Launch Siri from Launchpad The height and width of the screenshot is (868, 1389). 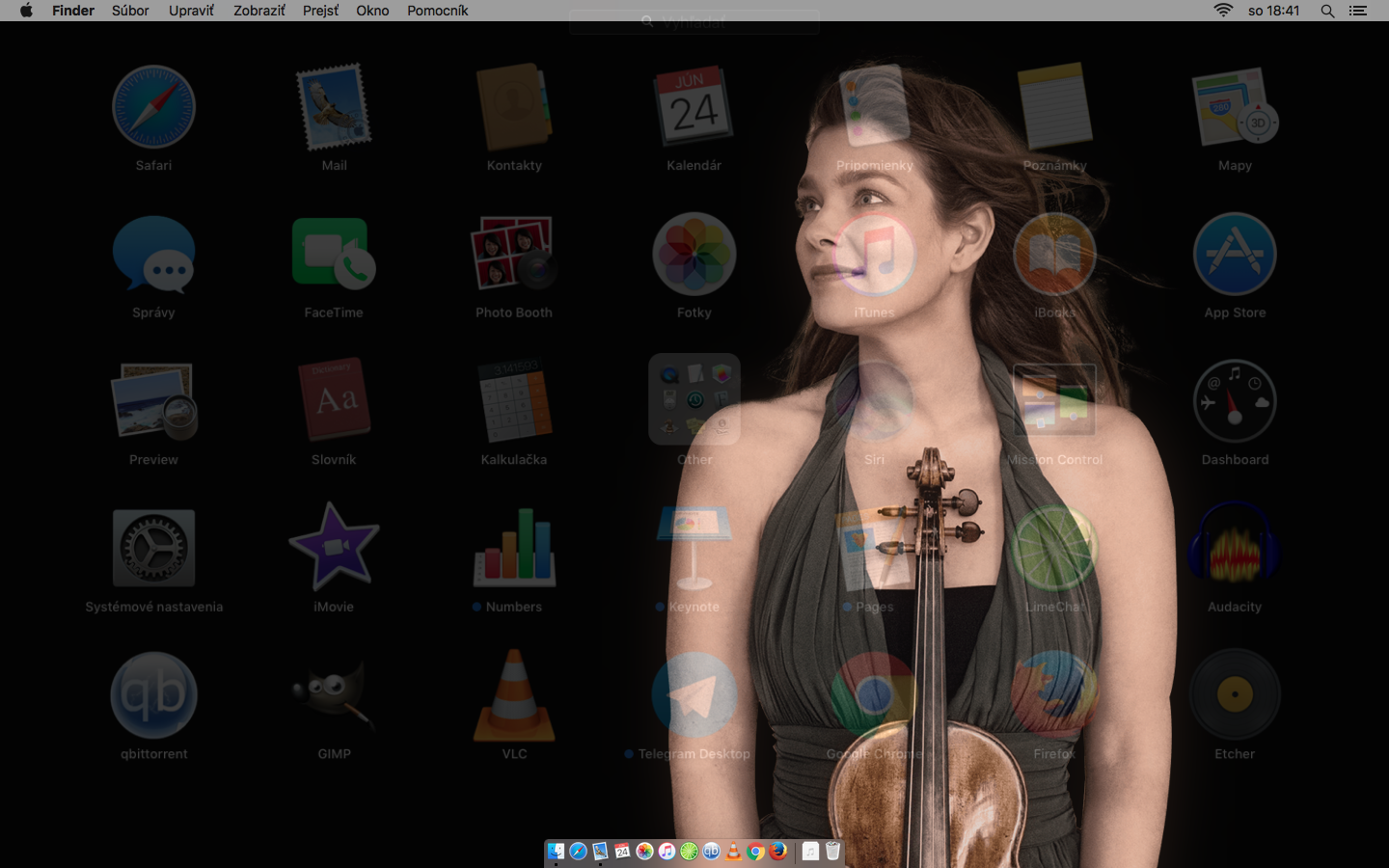(874, 401)
